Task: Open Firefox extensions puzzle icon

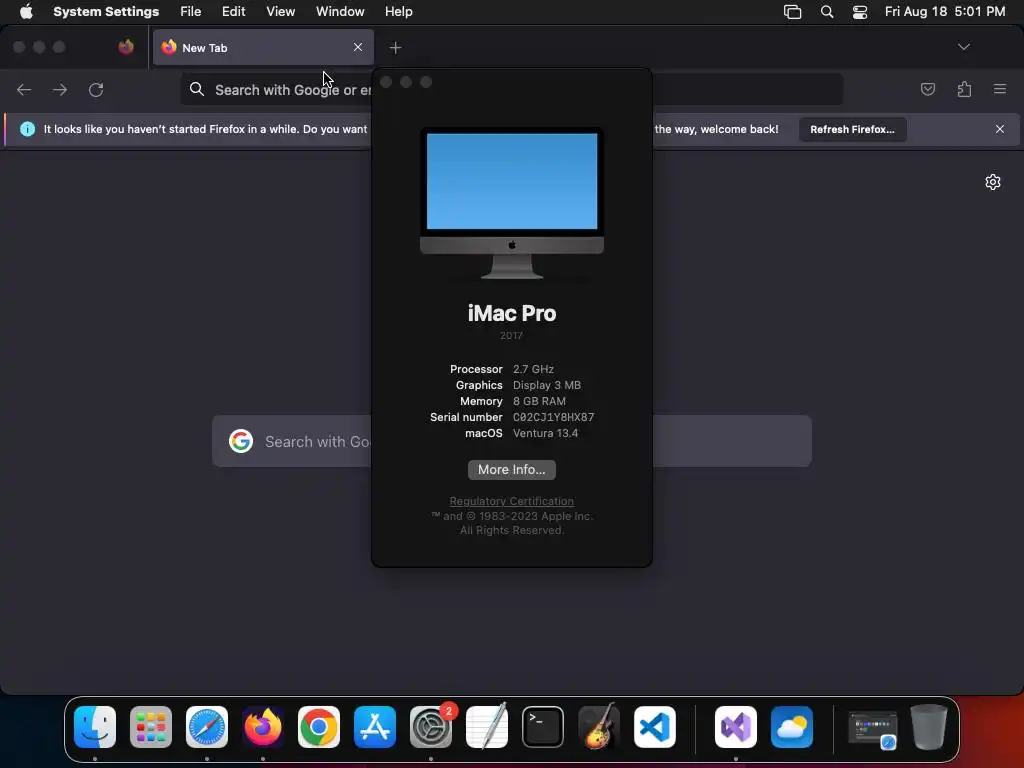Action: [964, 89]
